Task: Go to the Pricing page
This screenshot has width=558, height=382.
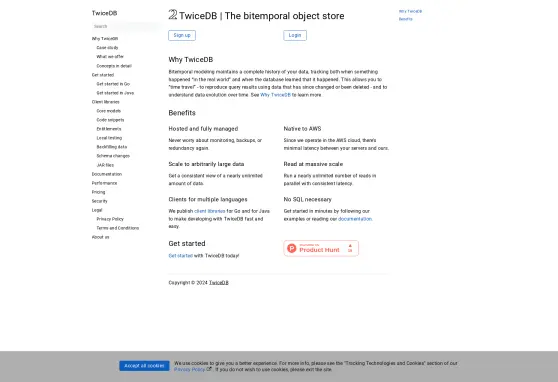Action: point(98,192)
